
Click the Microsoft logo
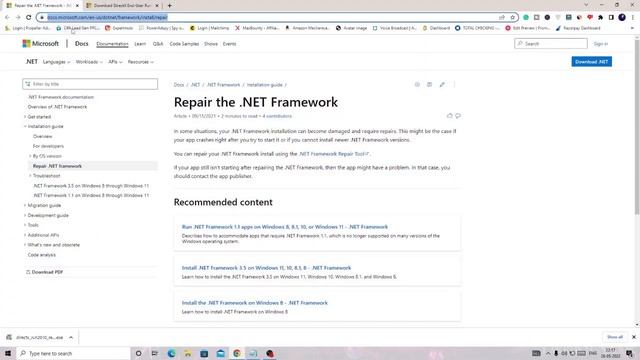pos(40,43)
